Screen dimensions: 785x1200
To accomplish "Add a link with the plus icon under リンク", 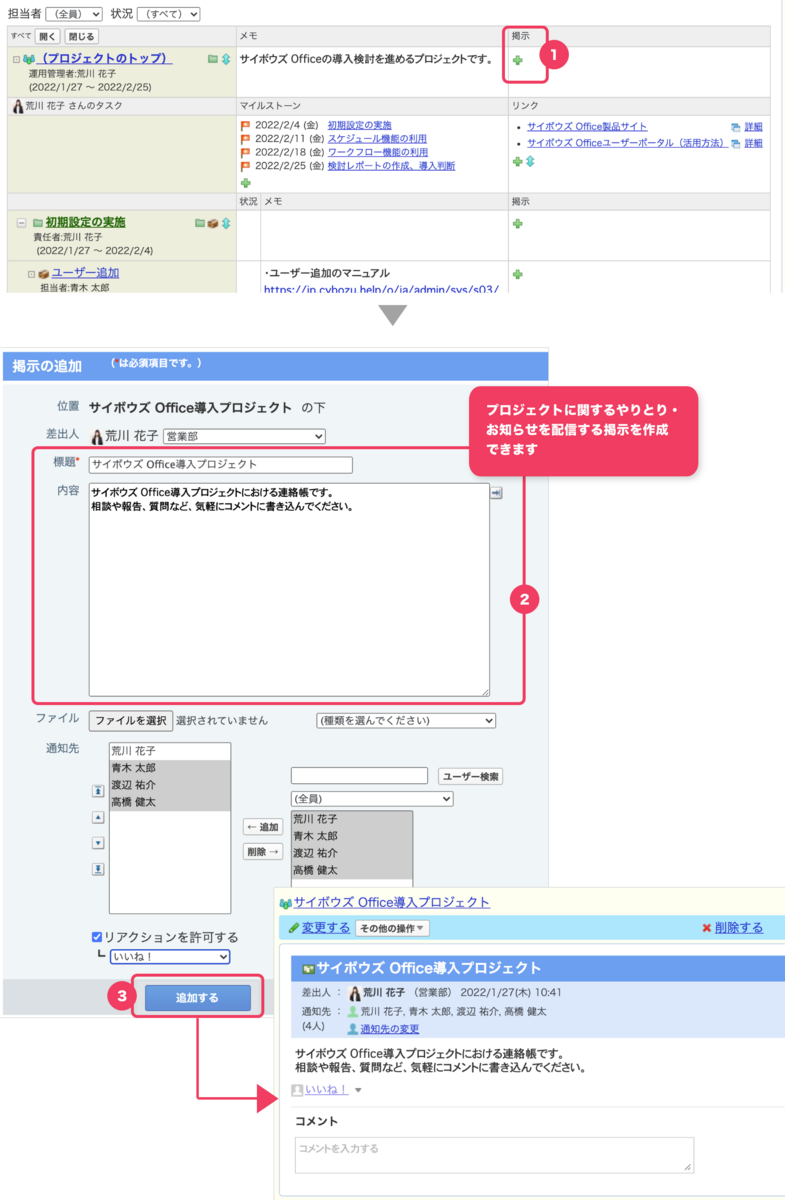I will point(517,160).
